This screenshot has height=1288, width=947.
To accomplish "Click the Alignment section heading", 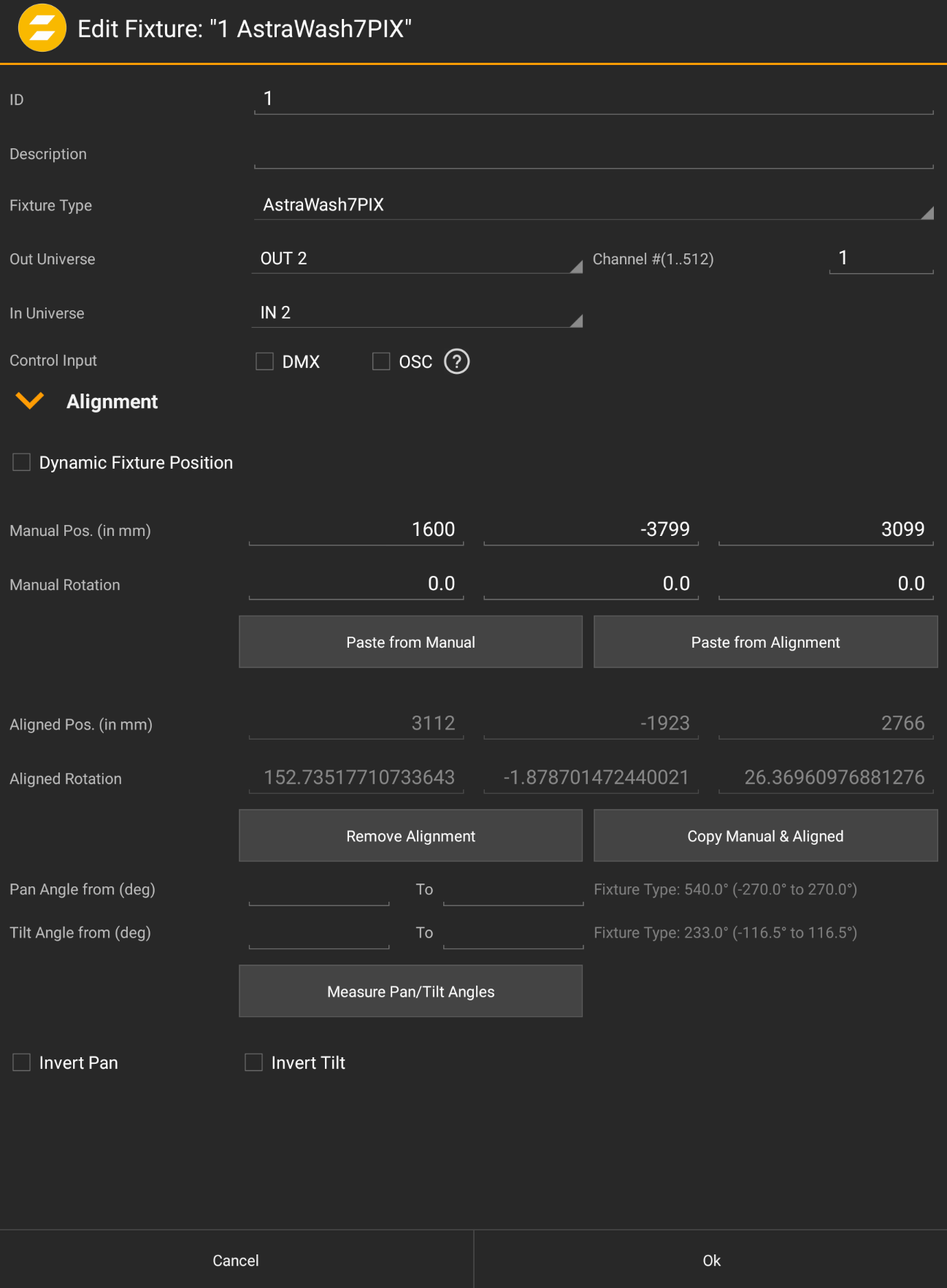I will click(112, 402).
